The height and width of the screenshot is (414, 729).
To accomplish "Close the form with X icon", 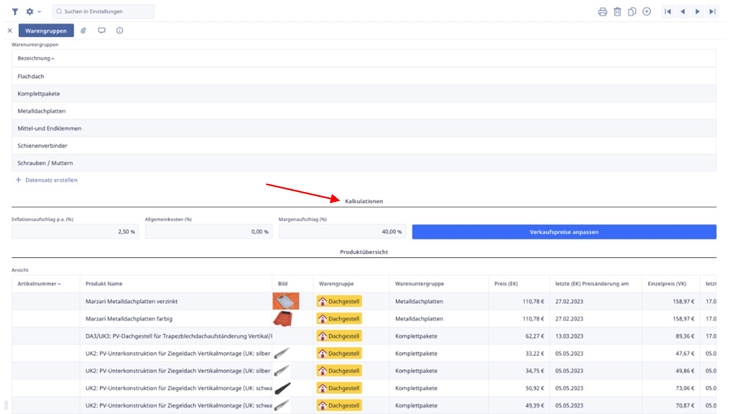I will [10, 31].
